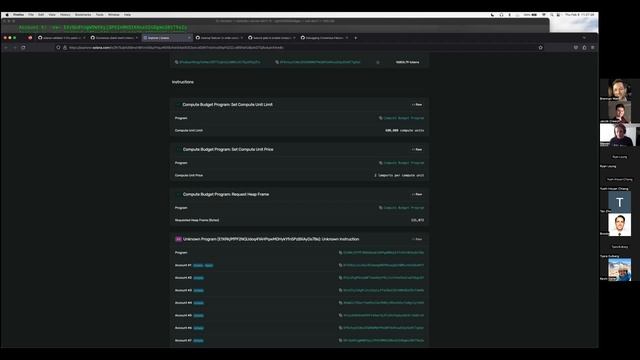Copy Account #6 address
This screenshot has width=640, height=360.
pos(340,328)
